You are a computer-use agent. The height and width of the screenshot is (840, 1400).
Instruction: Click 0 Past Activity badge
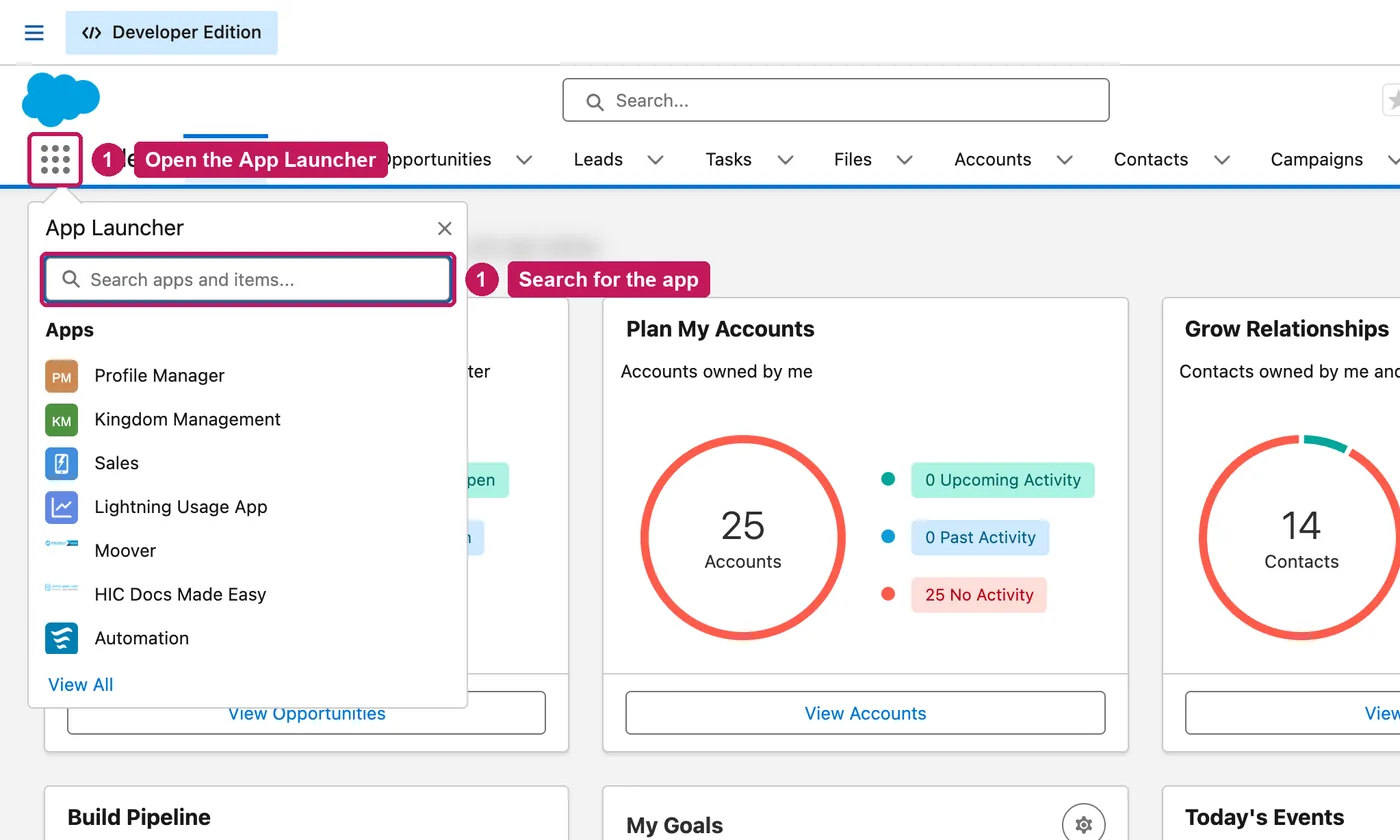[980, 538]
